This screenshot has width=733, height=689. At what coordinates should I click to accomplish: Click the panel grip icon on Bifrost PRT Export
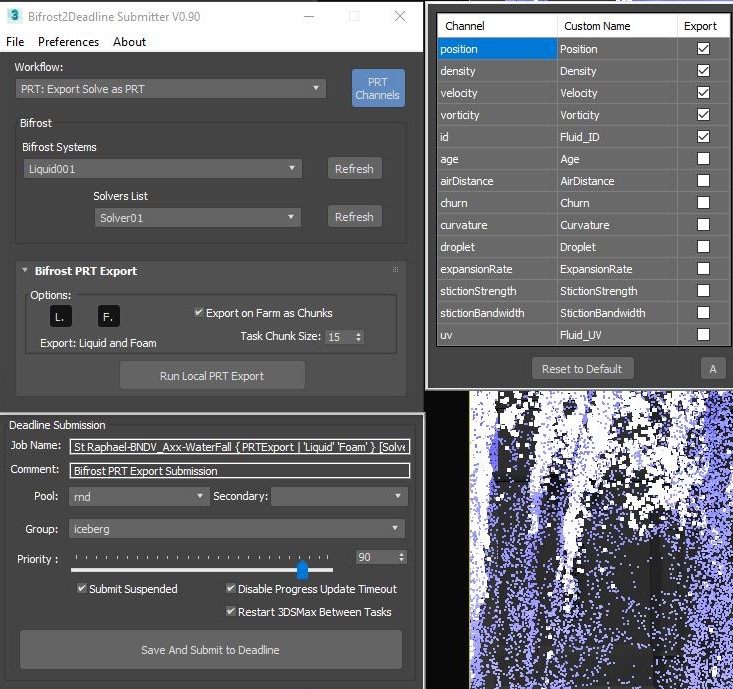[396, 270]
